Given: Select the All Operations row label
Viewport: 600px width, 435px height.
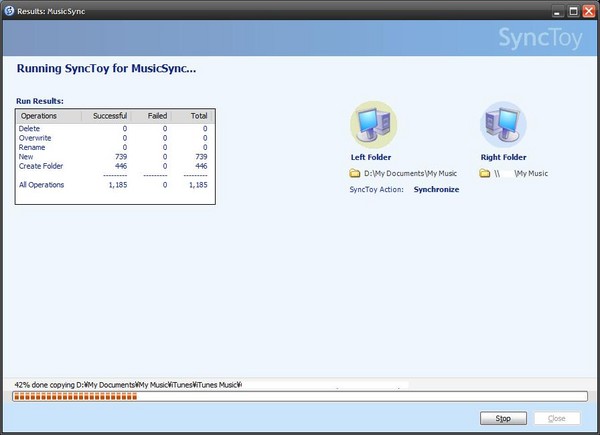Looking at the screenshot, I should (x=41, y=185).
